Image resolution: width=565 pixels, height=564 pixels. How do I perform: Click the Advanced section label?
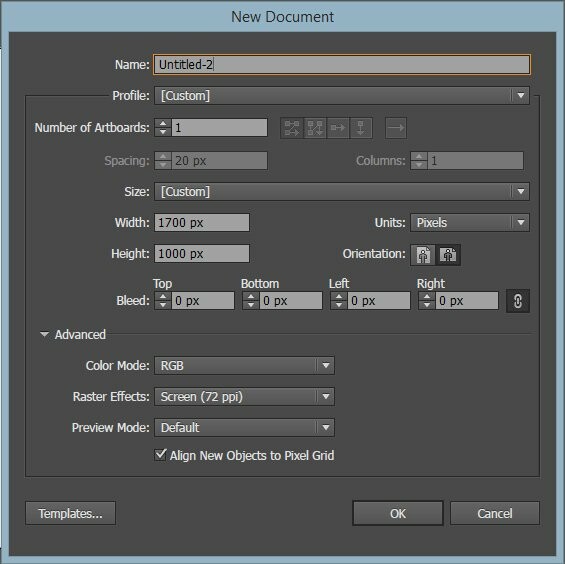tap(80, 334)
